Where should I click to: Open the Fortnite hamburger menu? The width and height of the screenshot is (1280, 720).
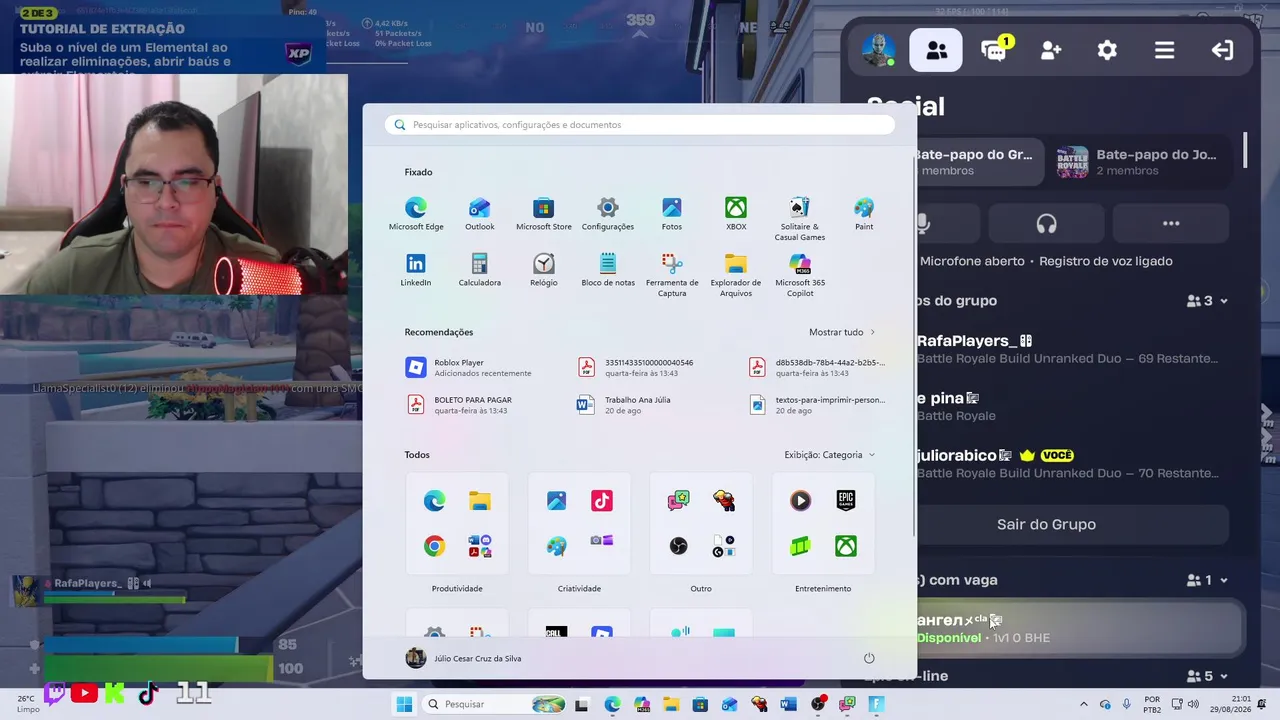tap(1164, 50)
